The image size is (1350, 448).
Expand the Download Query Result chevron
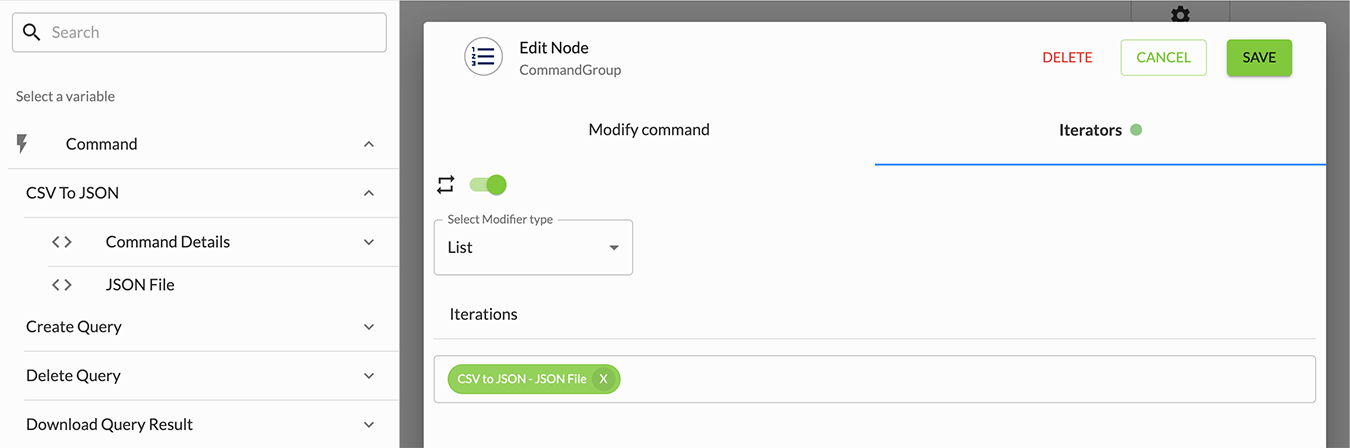(369, 425)
